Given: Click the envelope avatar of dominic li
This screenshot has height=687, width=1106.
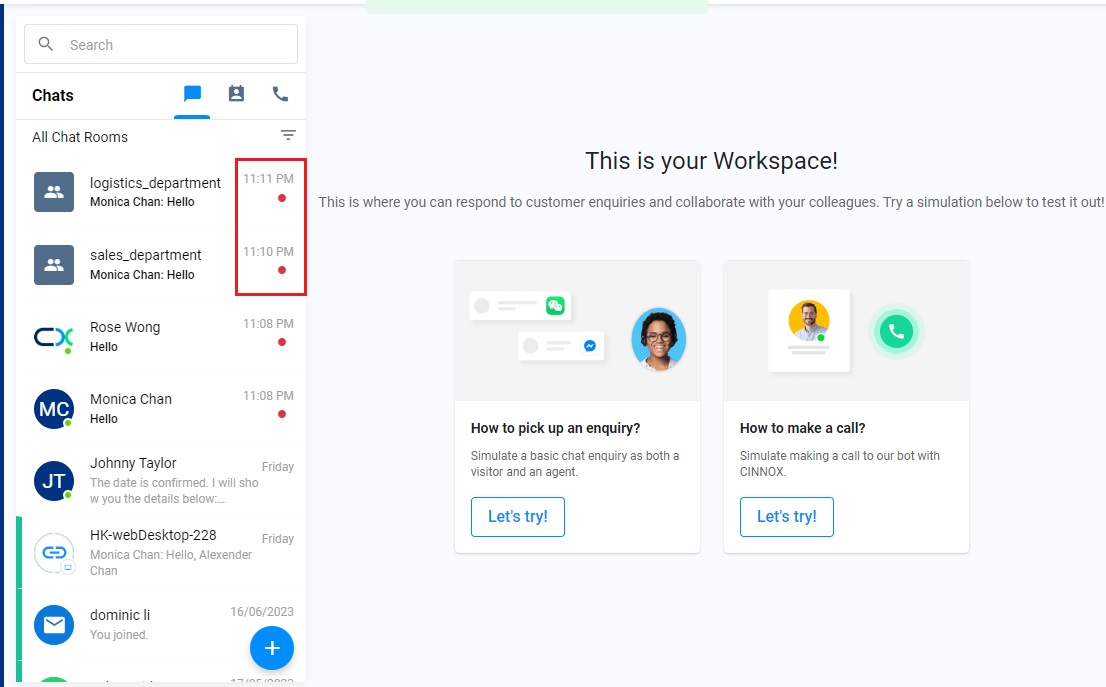Looking at the screenshot, I should (54, 625).
